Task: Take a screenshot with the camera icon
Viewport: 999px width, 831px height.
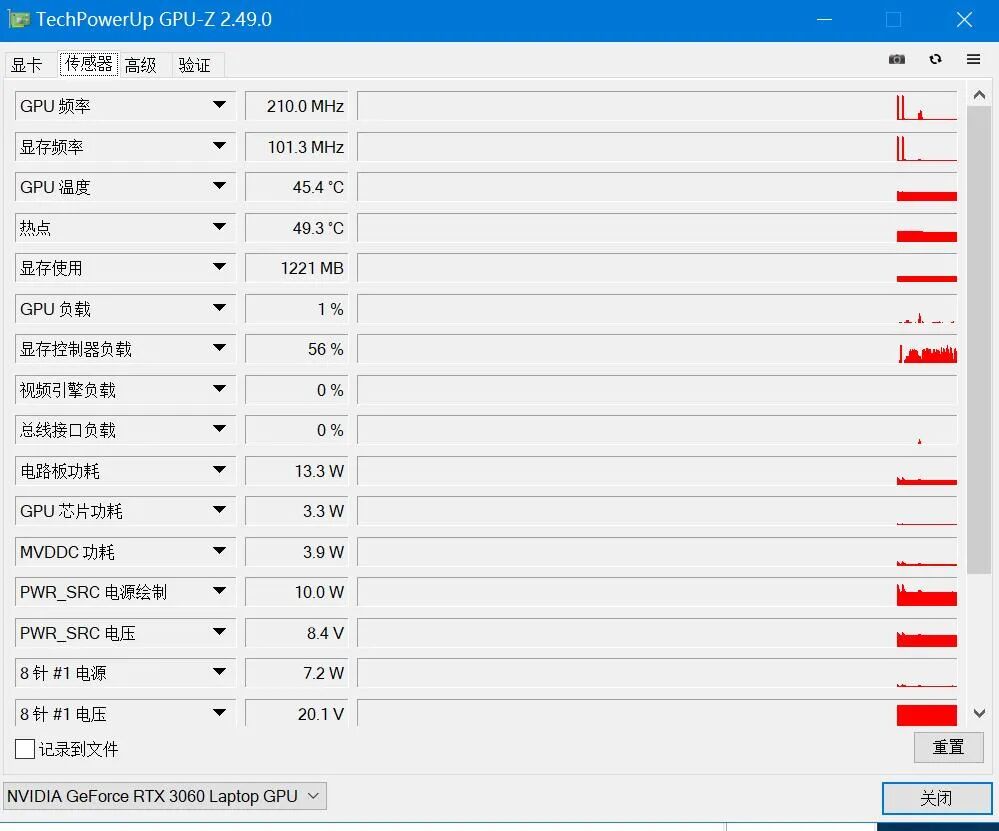Action: pos(896,59)
